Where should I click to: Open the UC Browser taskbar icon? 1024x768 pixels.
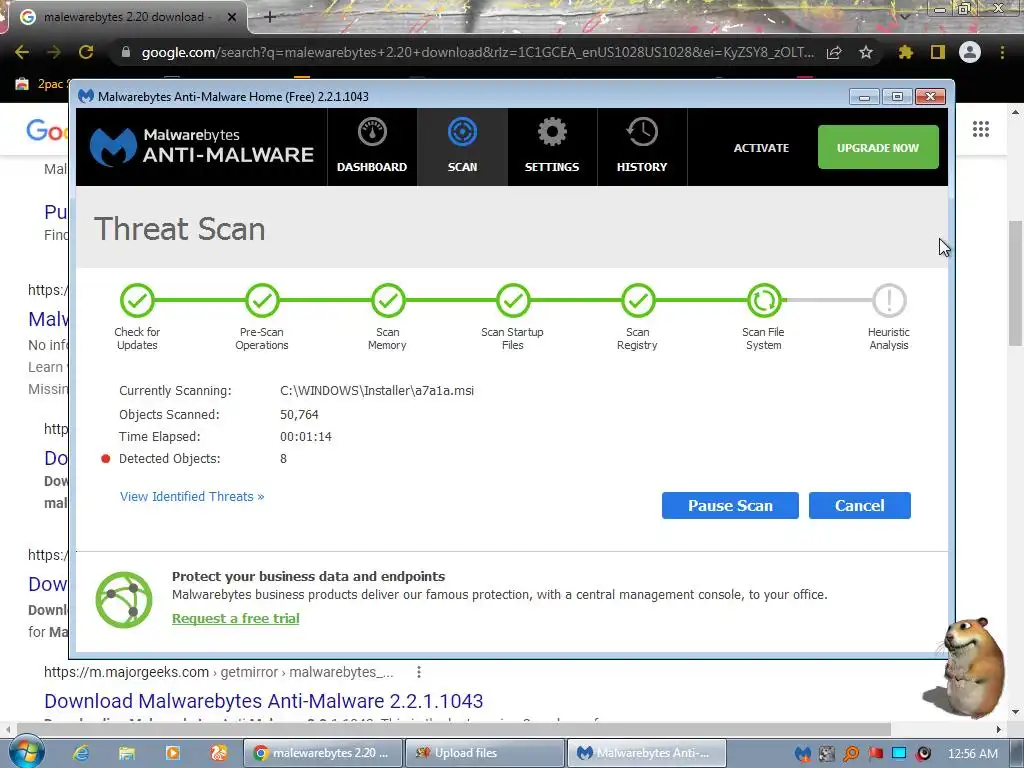(219, 753)
